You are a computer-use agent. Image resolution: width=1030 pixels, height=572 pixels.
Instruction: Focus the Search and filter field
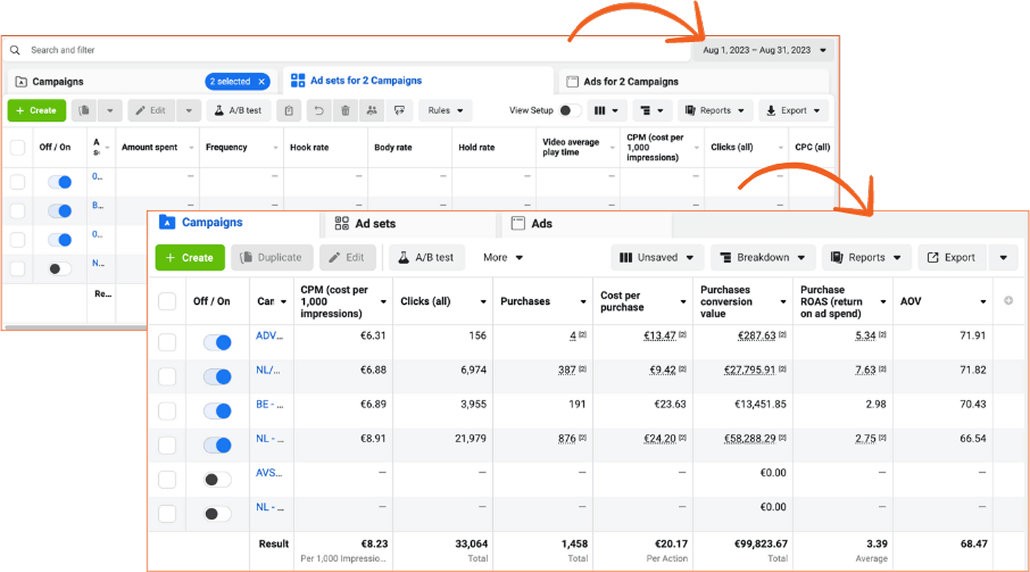tap(348, 50)
